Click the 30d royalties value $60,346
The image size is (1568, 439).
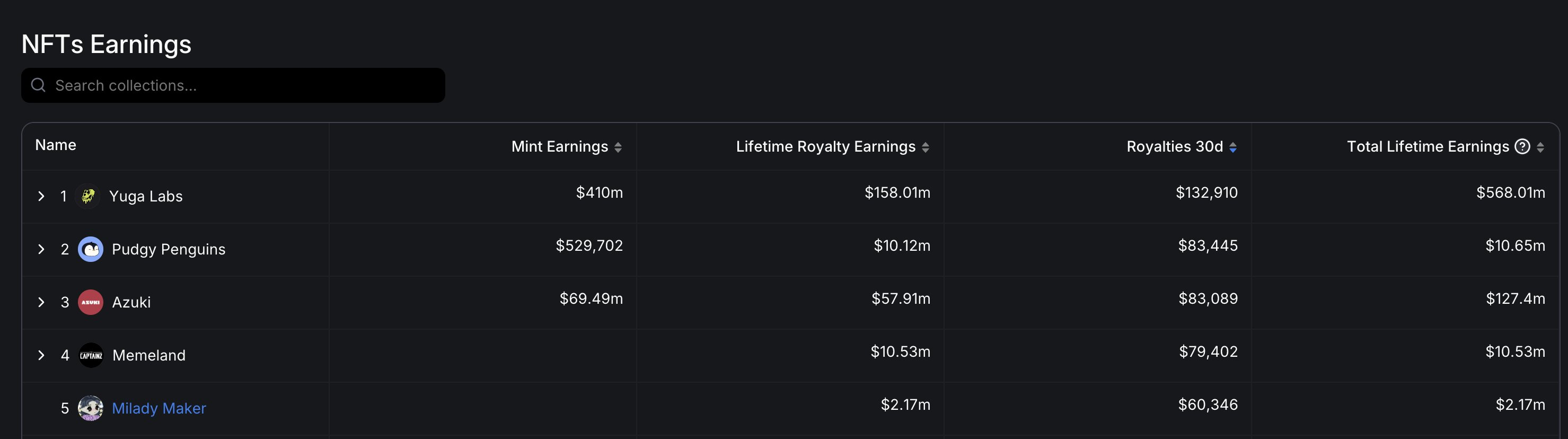pyautogui.click(x=1208, y=405)
